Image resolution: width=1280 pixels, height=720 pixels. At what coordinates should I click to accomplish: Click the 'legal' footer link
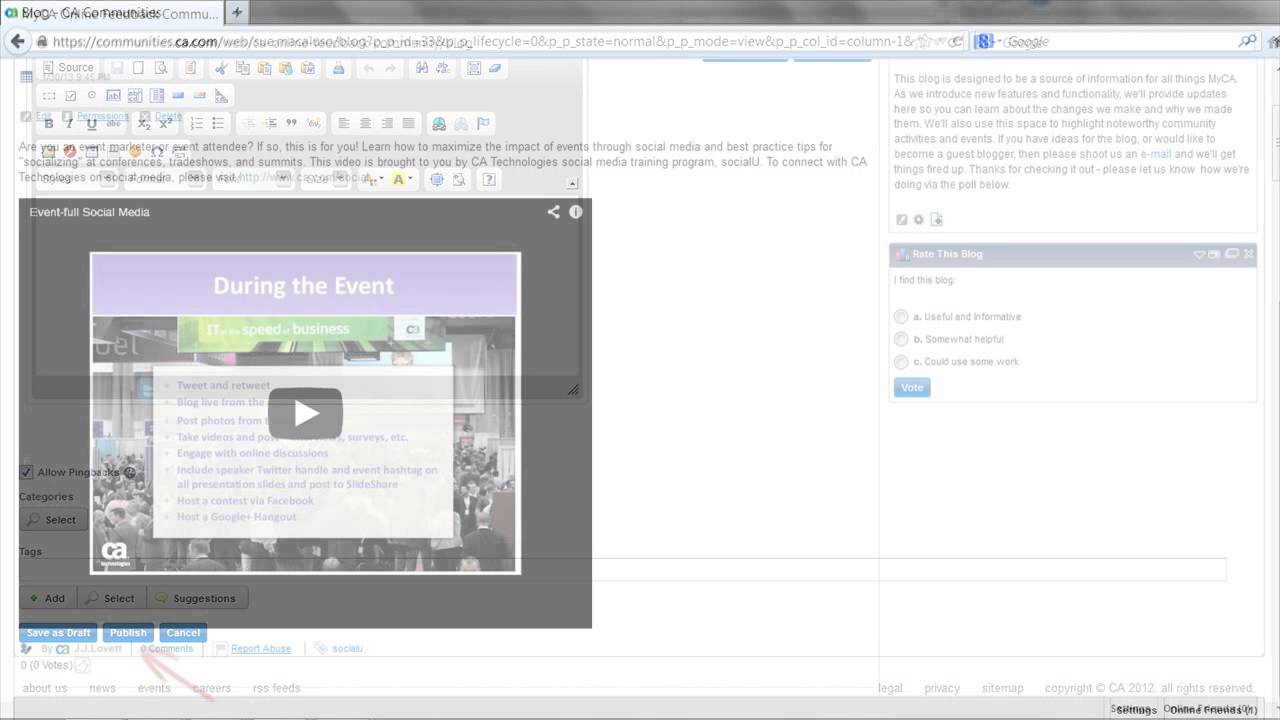tap(890, 688)
